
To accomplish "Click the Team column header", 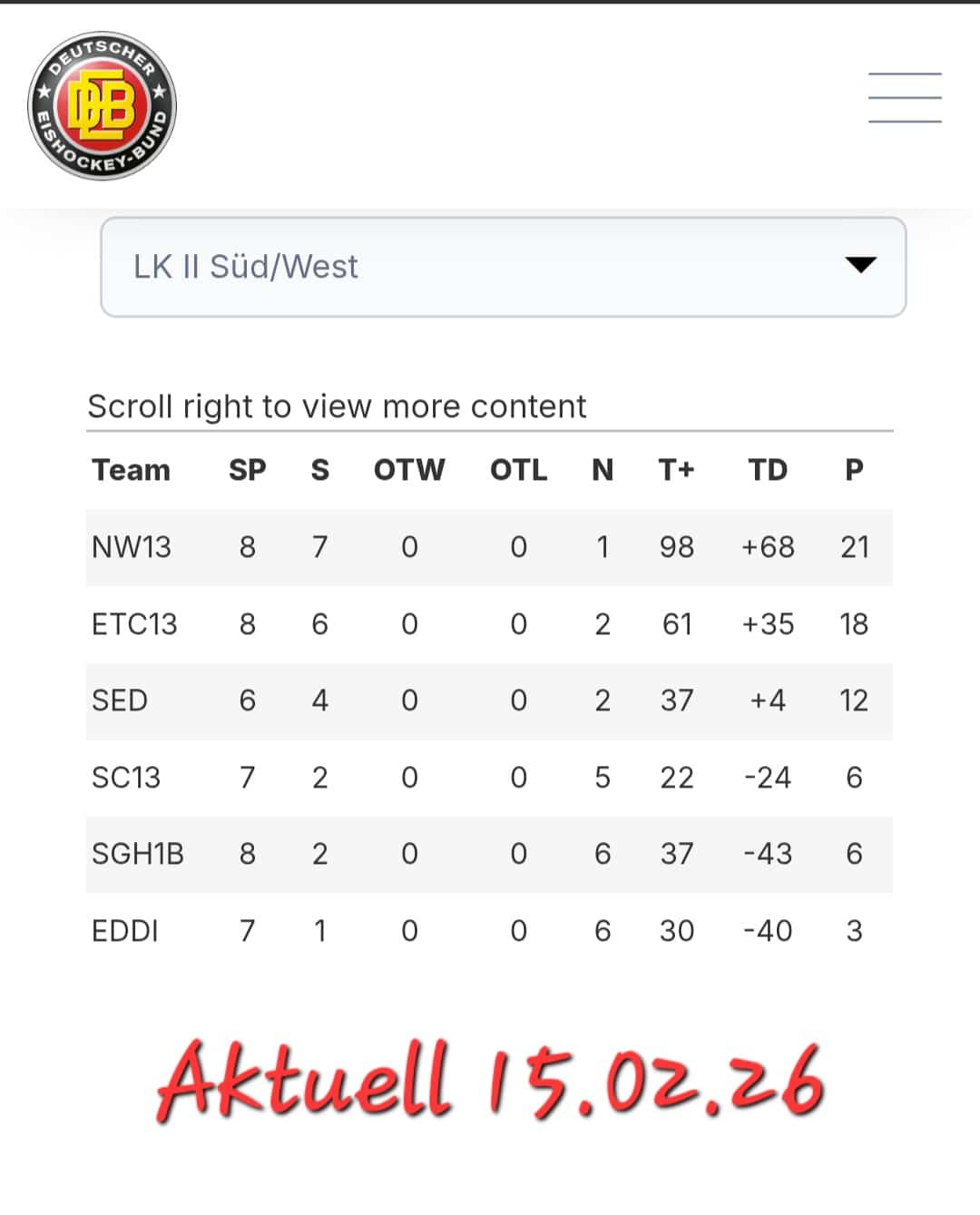I will click(132, 470).
